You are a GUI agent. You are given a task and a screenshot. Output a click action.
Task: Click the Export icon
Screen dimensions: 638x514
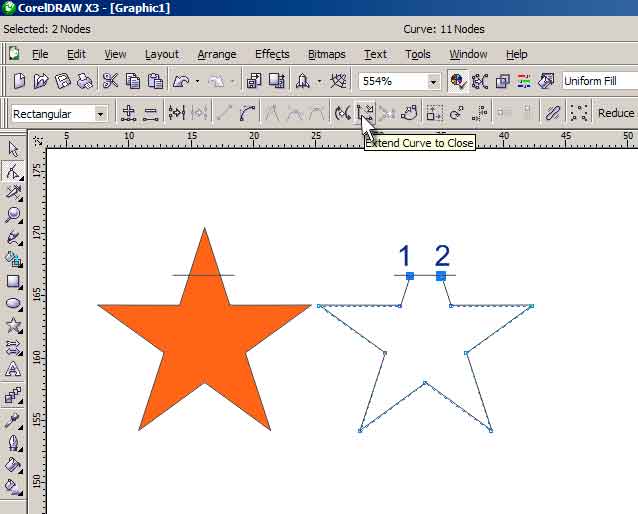(277, 81)
